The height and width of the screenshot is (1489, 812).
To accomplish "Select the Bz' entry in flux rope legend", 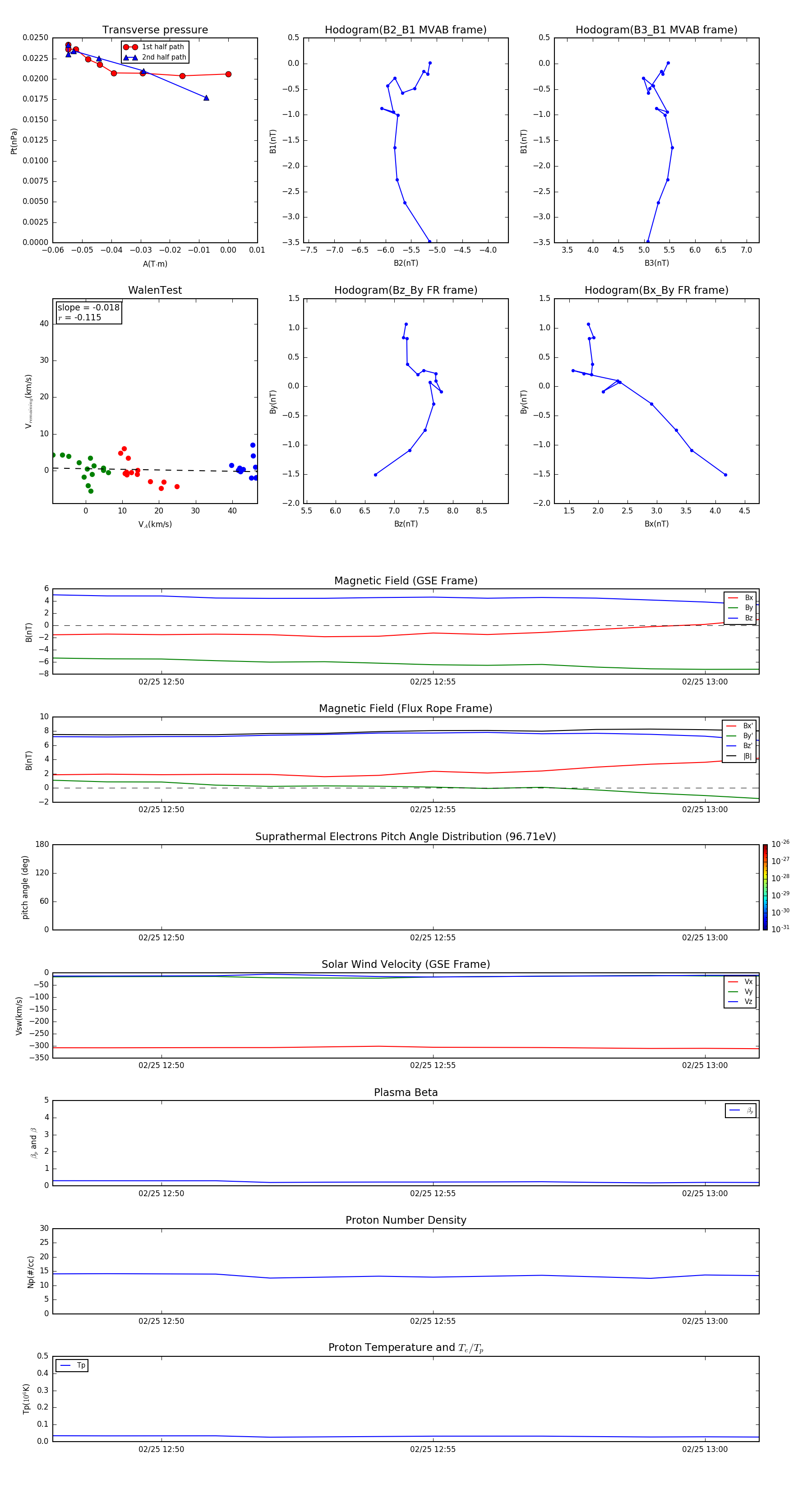I will [740, 746].
